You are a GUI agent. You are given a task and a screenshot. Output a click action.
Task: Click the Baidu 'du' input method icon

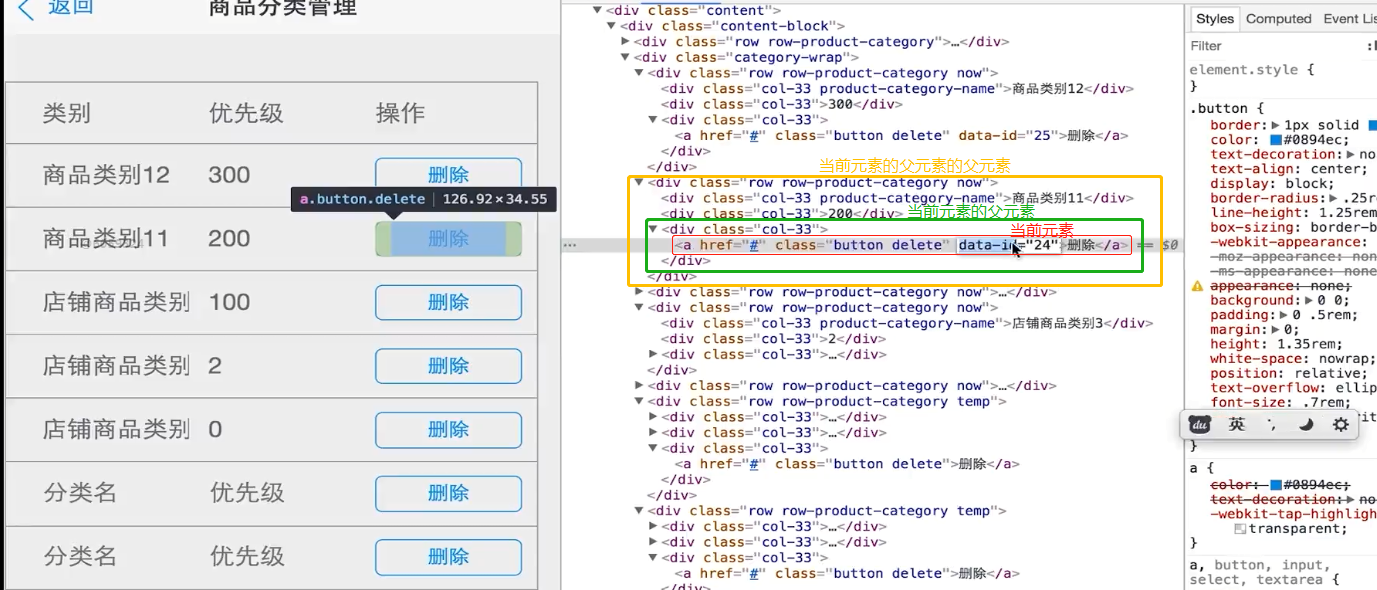click(x=1199, y=424)
